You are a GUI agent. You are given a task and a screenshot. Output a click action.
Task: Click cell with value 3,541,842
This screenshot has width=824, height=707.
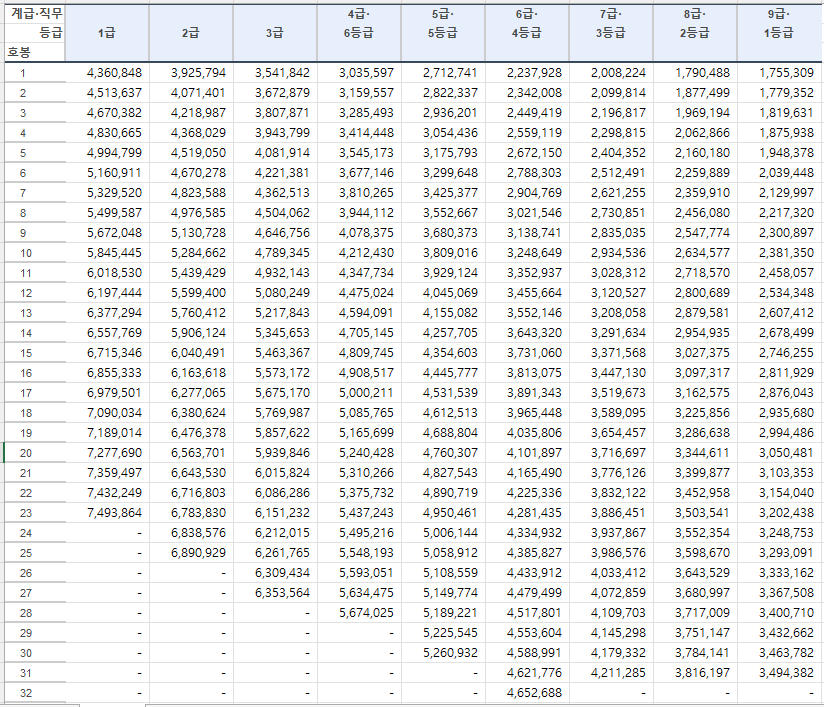(x=275, y=73)
